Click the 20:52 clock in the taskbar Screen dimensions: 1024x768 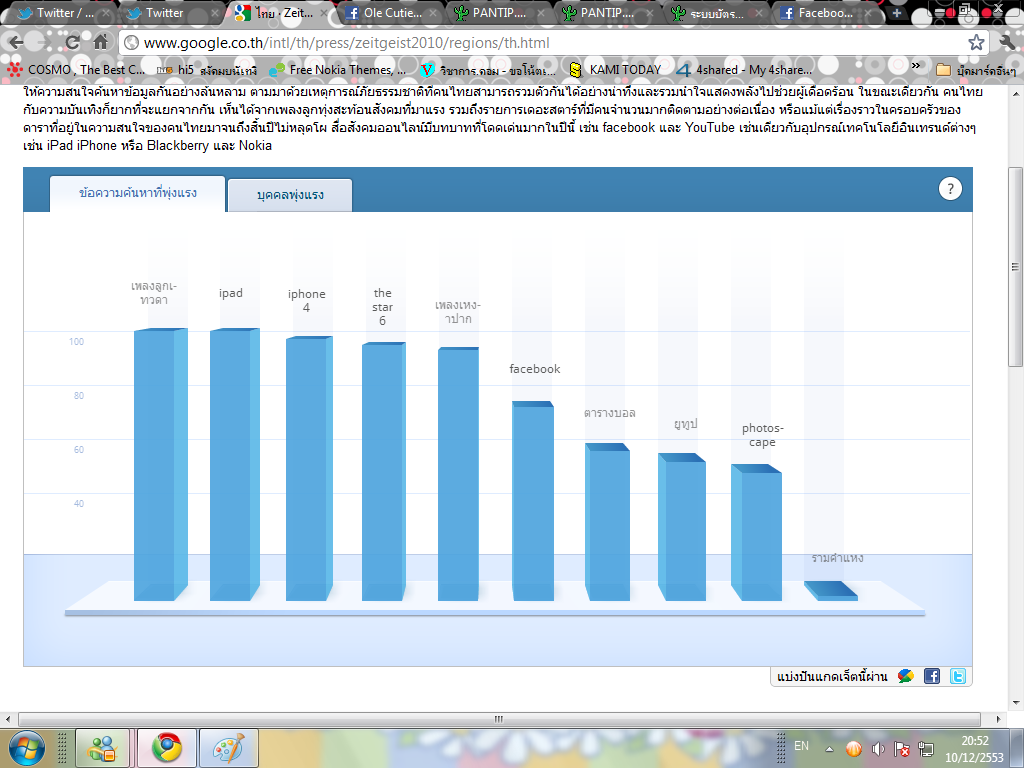point(974,741)
